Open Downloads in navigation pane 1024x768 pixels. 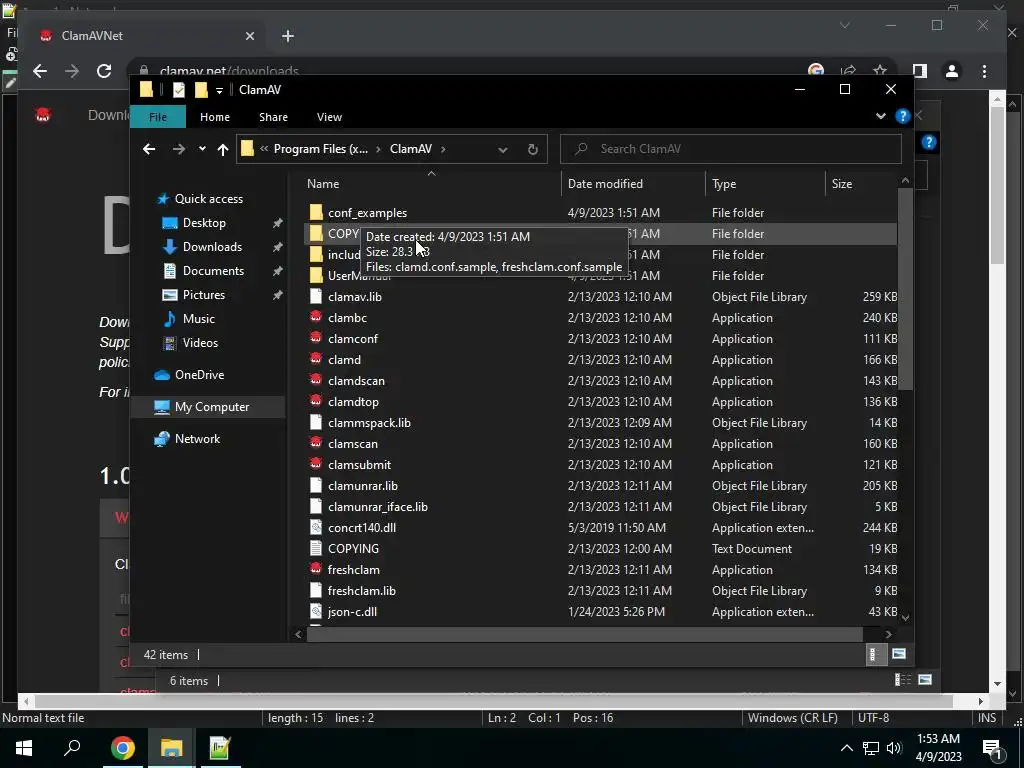[x=212, y=247]
